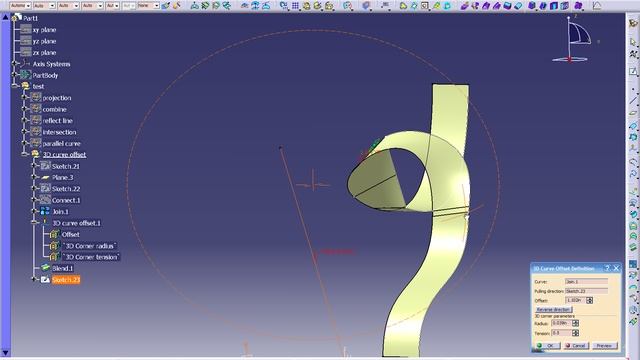This screenshot has height=360, width=640.
Task: Select Plane.3 in the tree
Action: (x=62, y=178)
